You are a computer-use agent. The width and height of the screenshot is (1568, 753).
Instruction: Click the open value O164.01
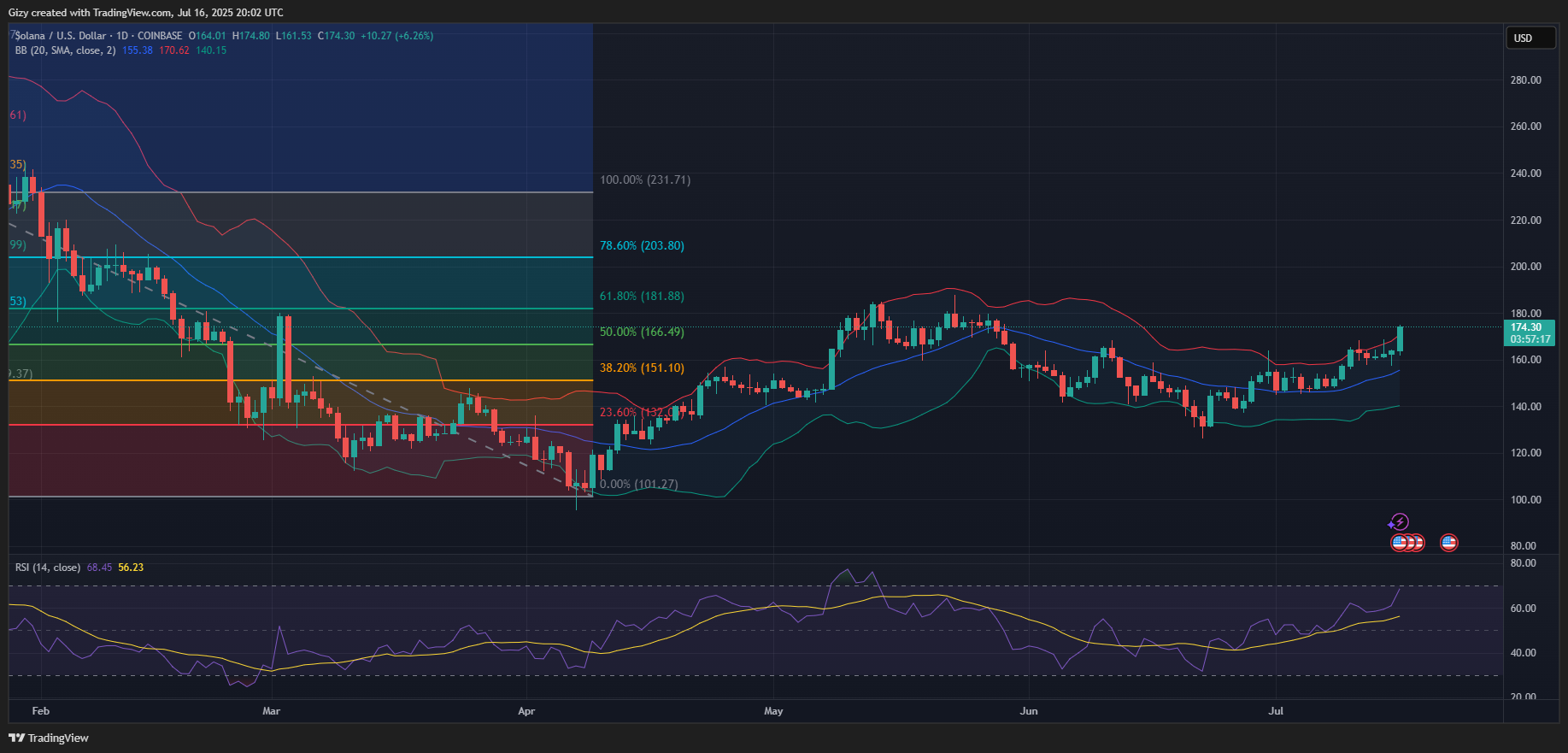[x=208, y=36]
